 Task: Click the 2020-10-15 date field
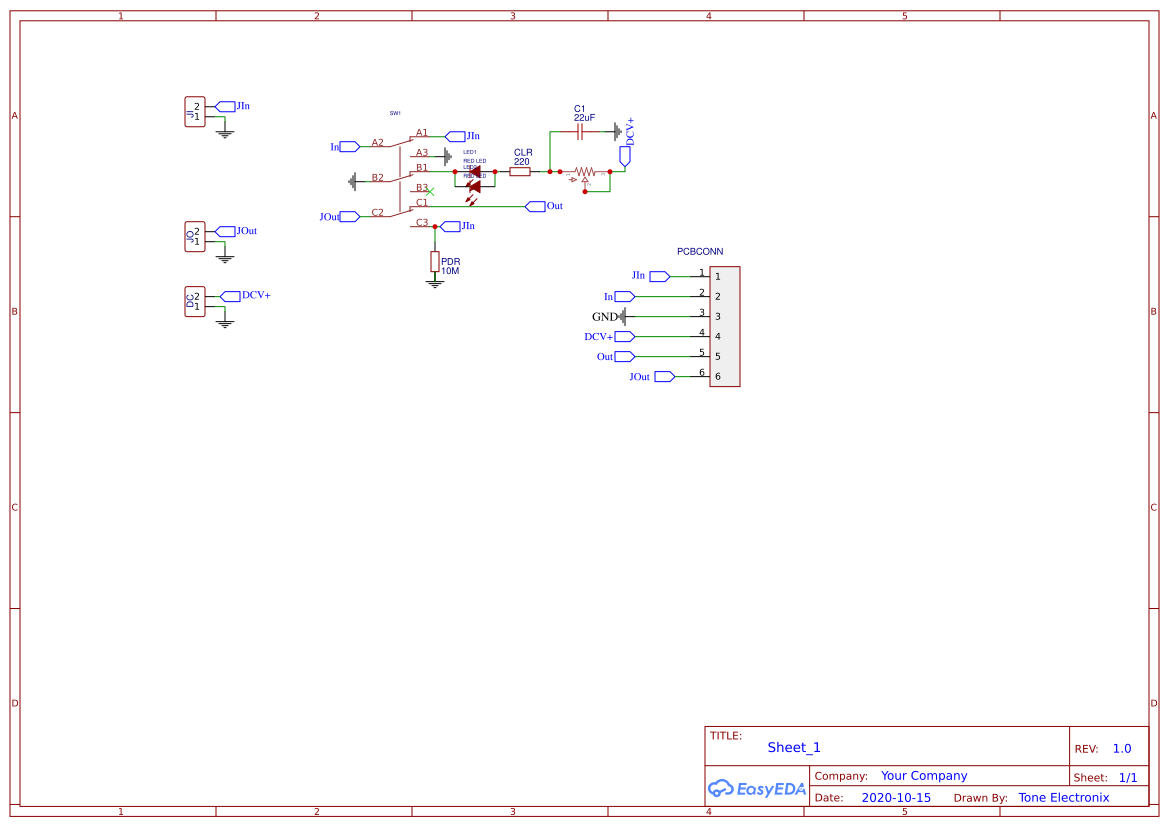point(898,797)
